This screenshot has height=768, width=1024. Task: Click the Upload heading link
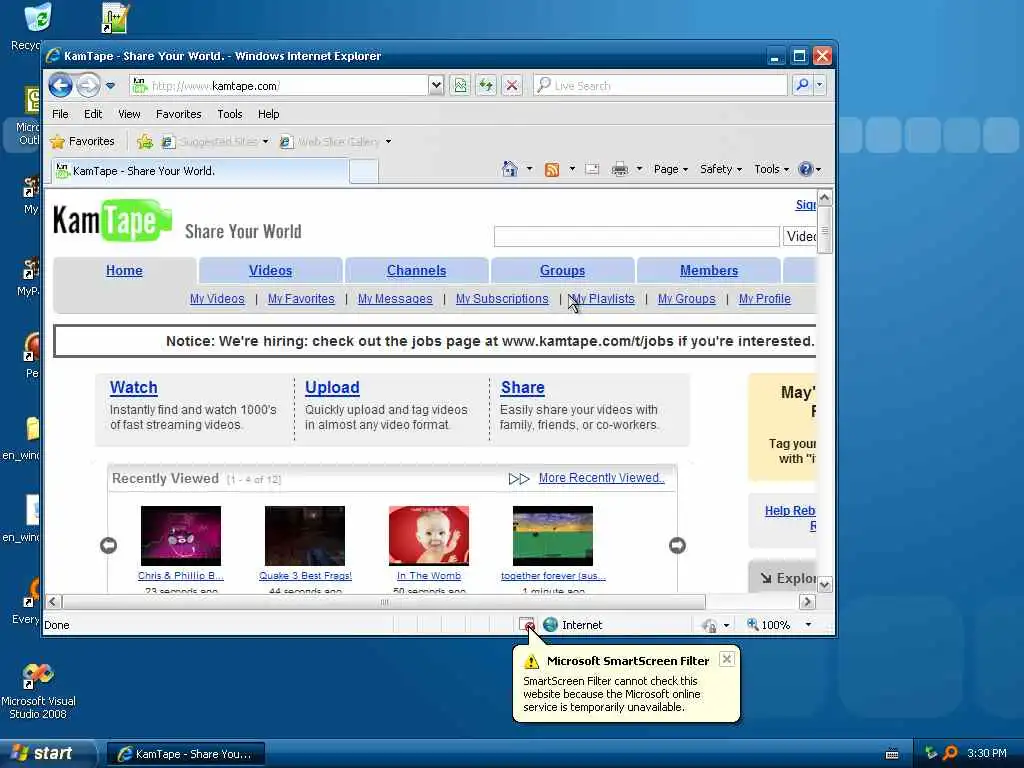click(x=332, y=387)
